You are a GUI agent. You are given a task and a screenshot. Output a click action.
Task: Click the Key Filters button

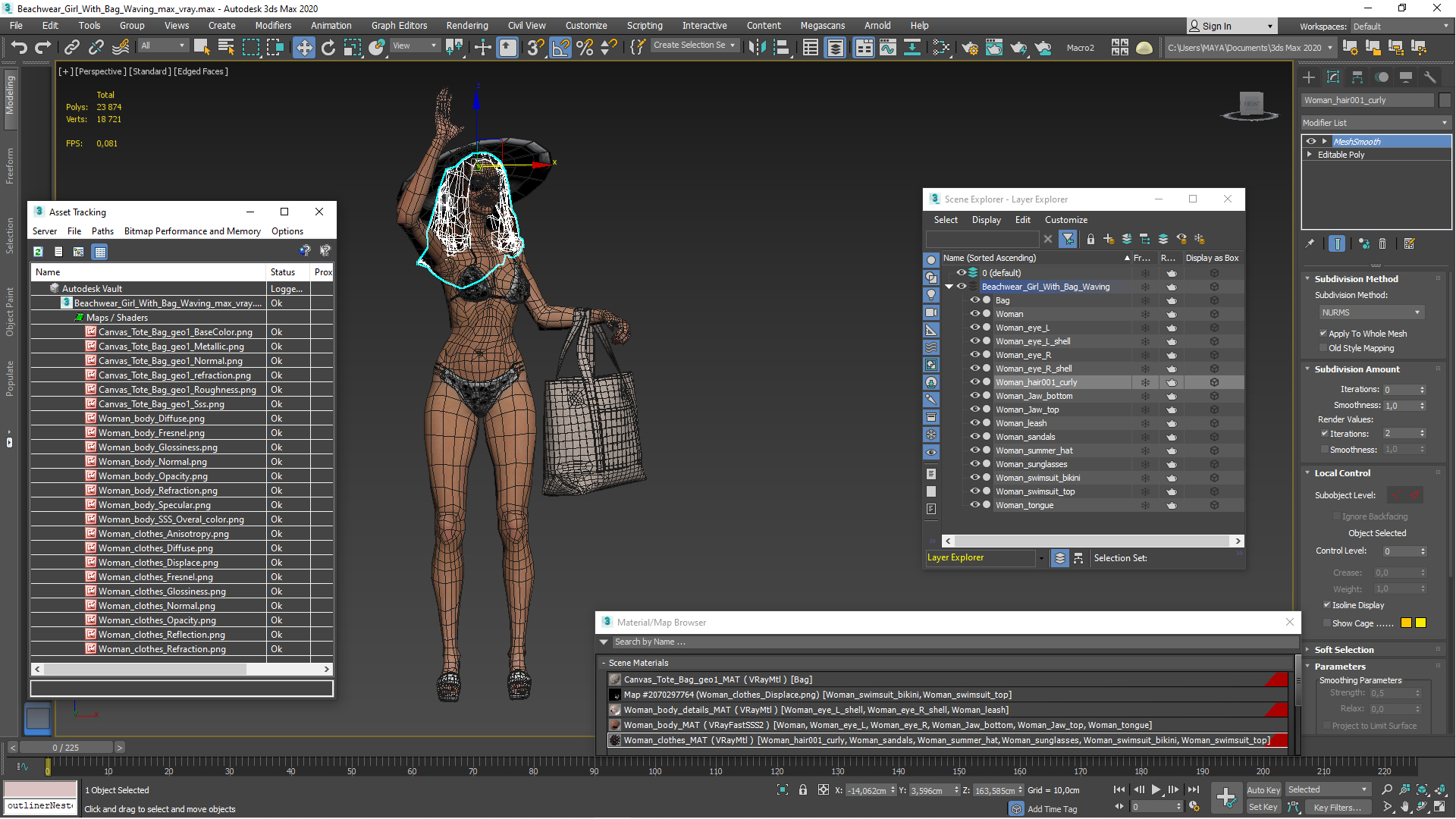pos(1338,808)
